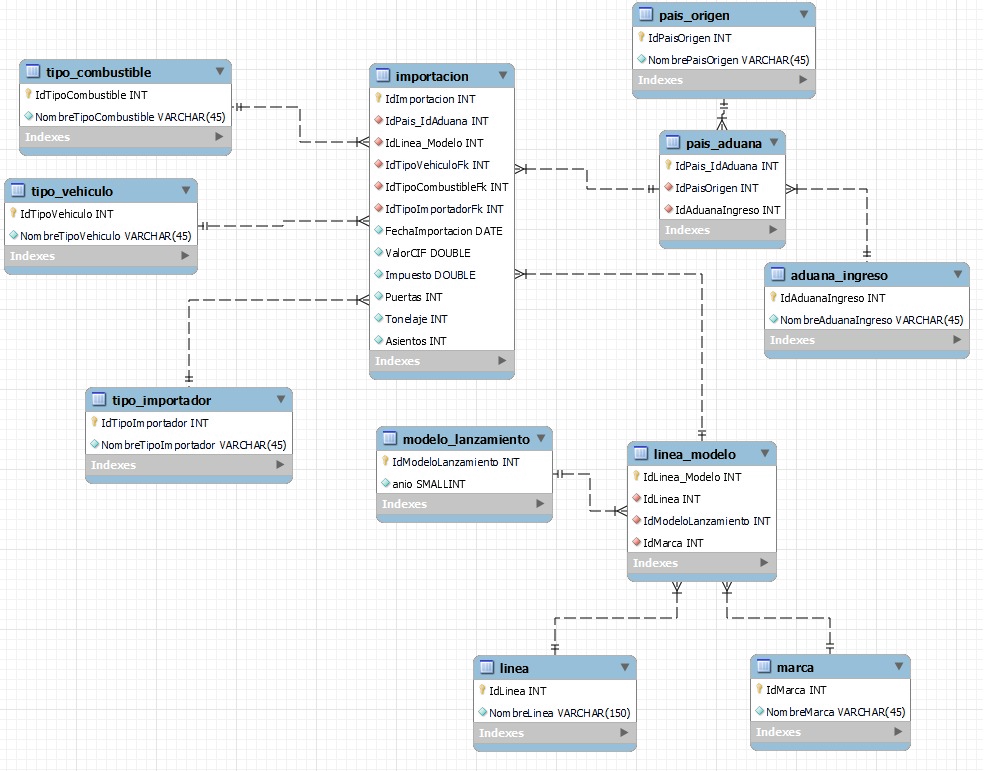Collapse the importacion table with header arrow
This screenshot has width=986, height=771.
pos(501,76)
